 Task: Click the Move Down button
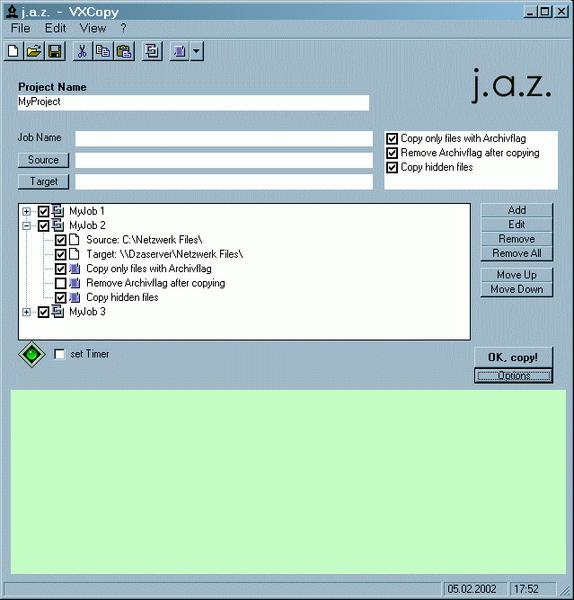(x=517, y=289)
